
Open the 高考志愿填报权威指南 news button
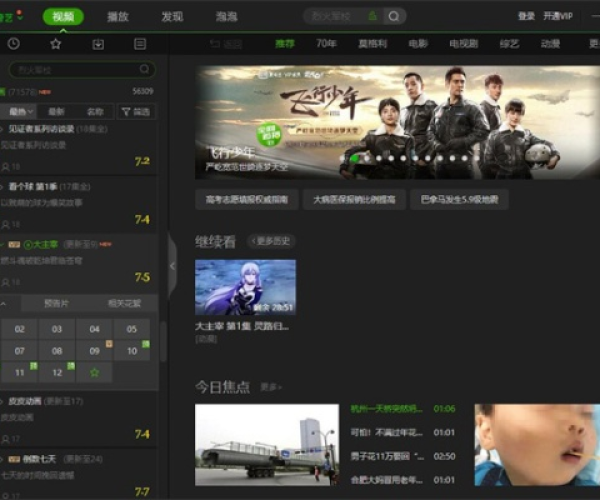tap(247, 199)
